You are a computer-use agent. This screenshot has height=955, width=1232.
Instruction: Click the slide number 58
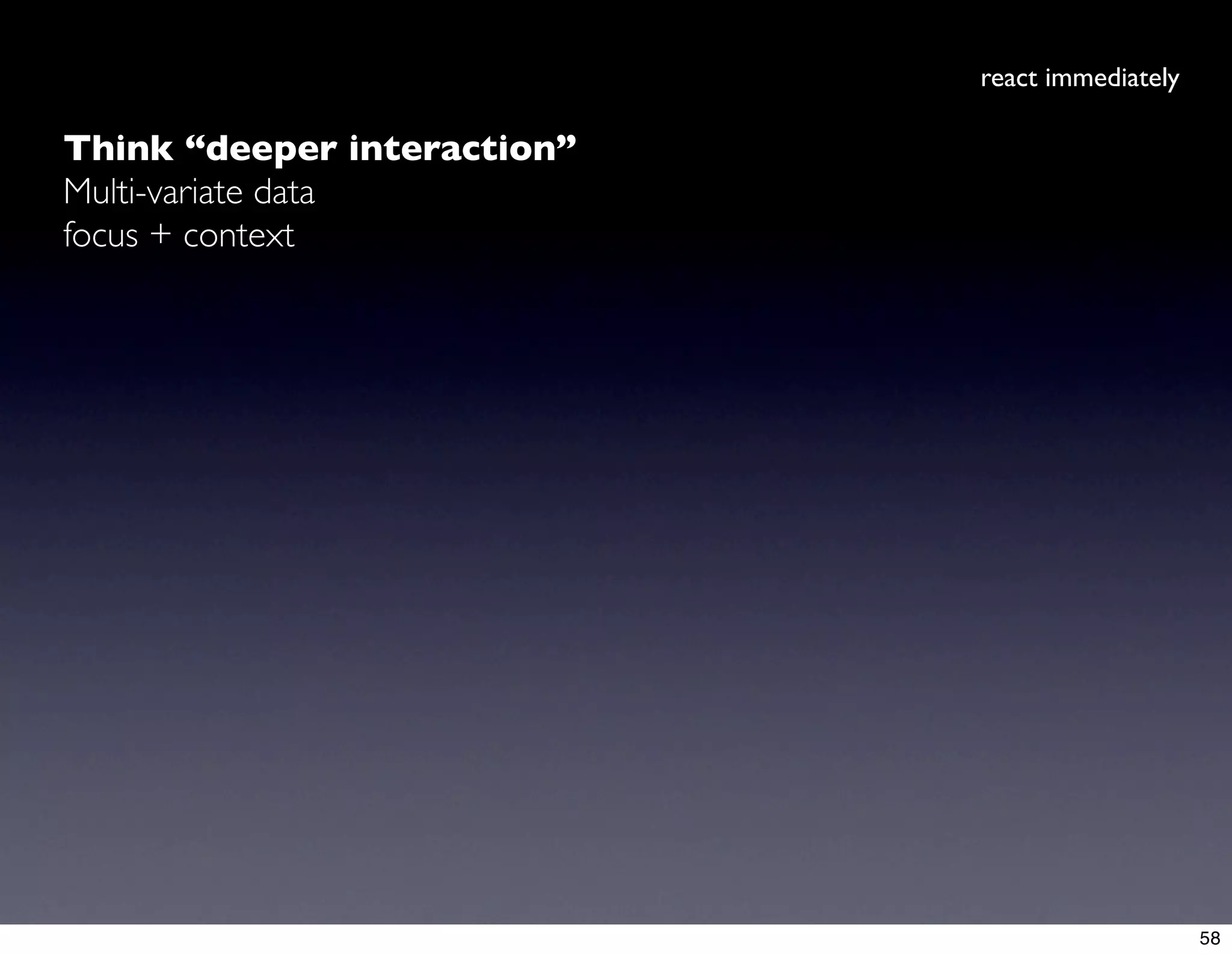tap(1209, 938)
